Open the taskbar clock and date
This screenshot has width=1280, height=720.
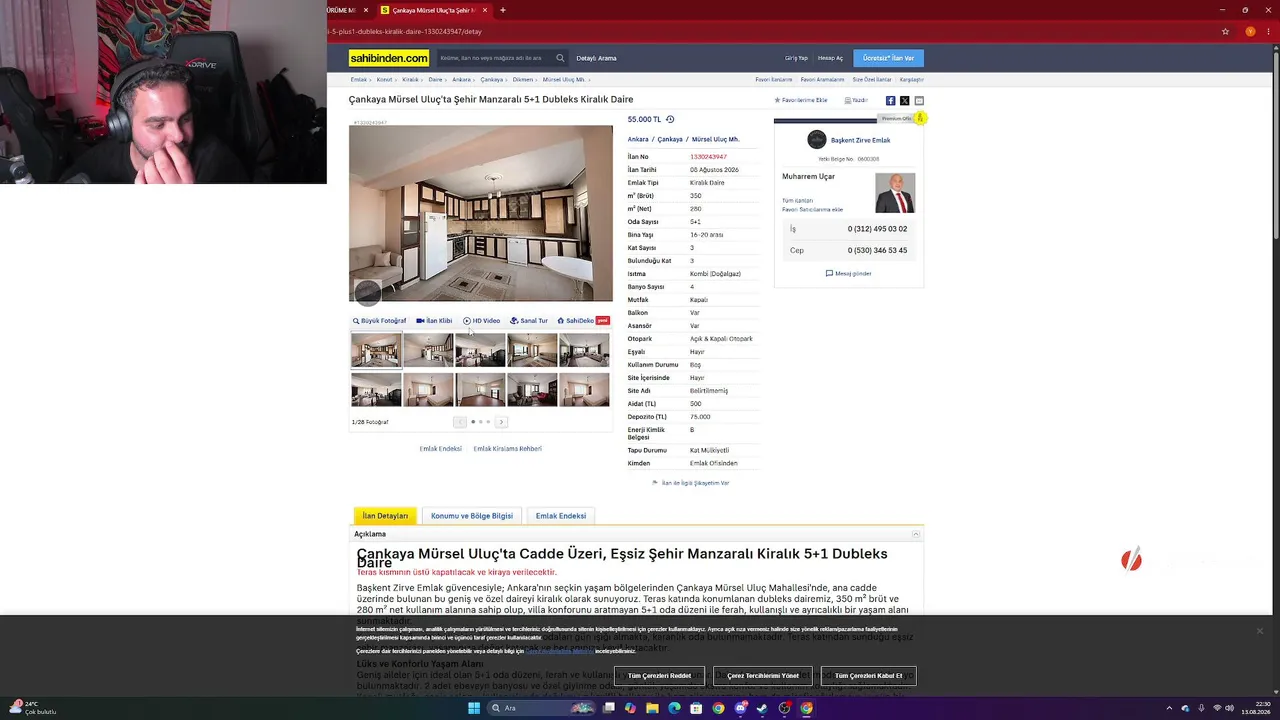[1256, 708]
